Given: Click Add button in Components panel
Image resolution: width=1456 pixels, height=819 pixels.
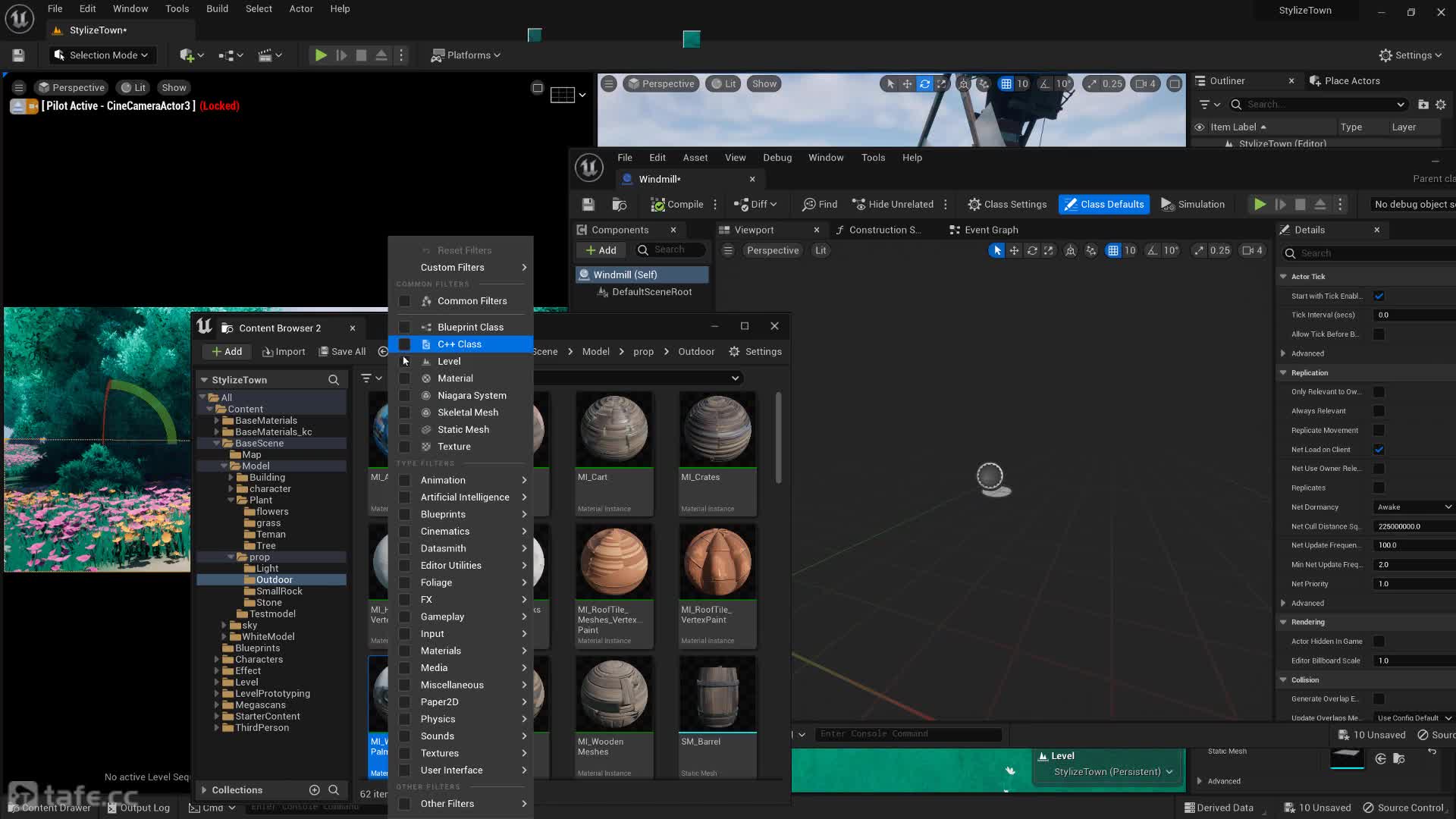Looking at the screenshot, I should (601, 250).
